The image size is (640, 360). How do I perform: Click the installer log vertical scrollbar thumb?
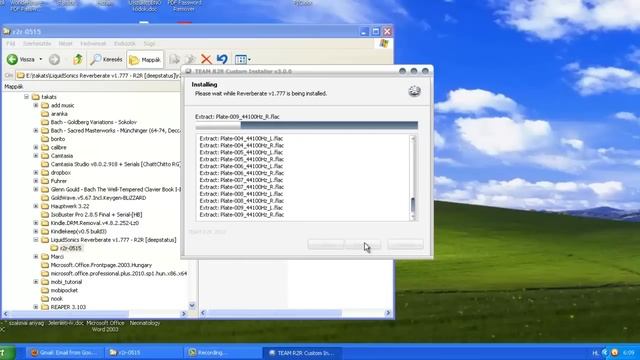pos(413,205)
